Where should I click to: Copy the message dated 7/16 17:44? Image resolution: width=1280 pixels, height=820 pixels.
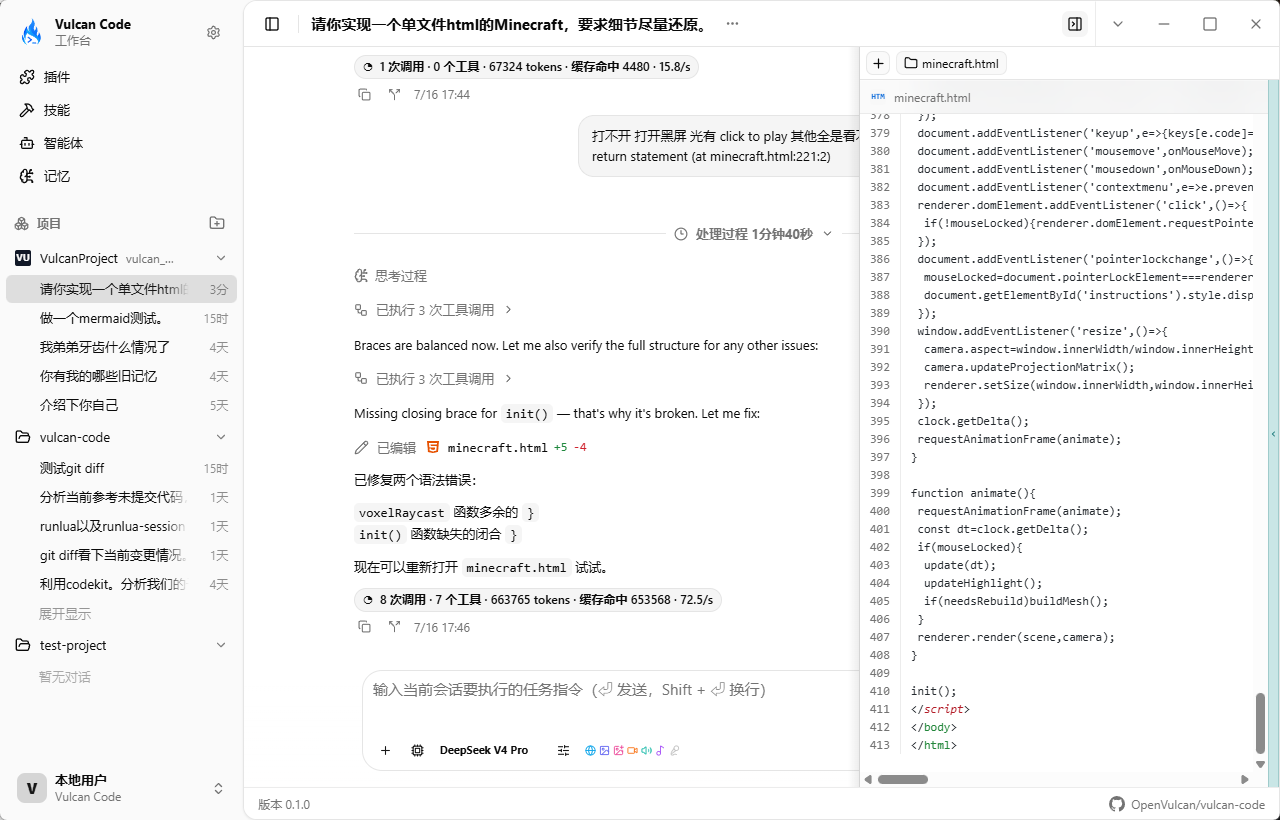[x=364, y=95]
